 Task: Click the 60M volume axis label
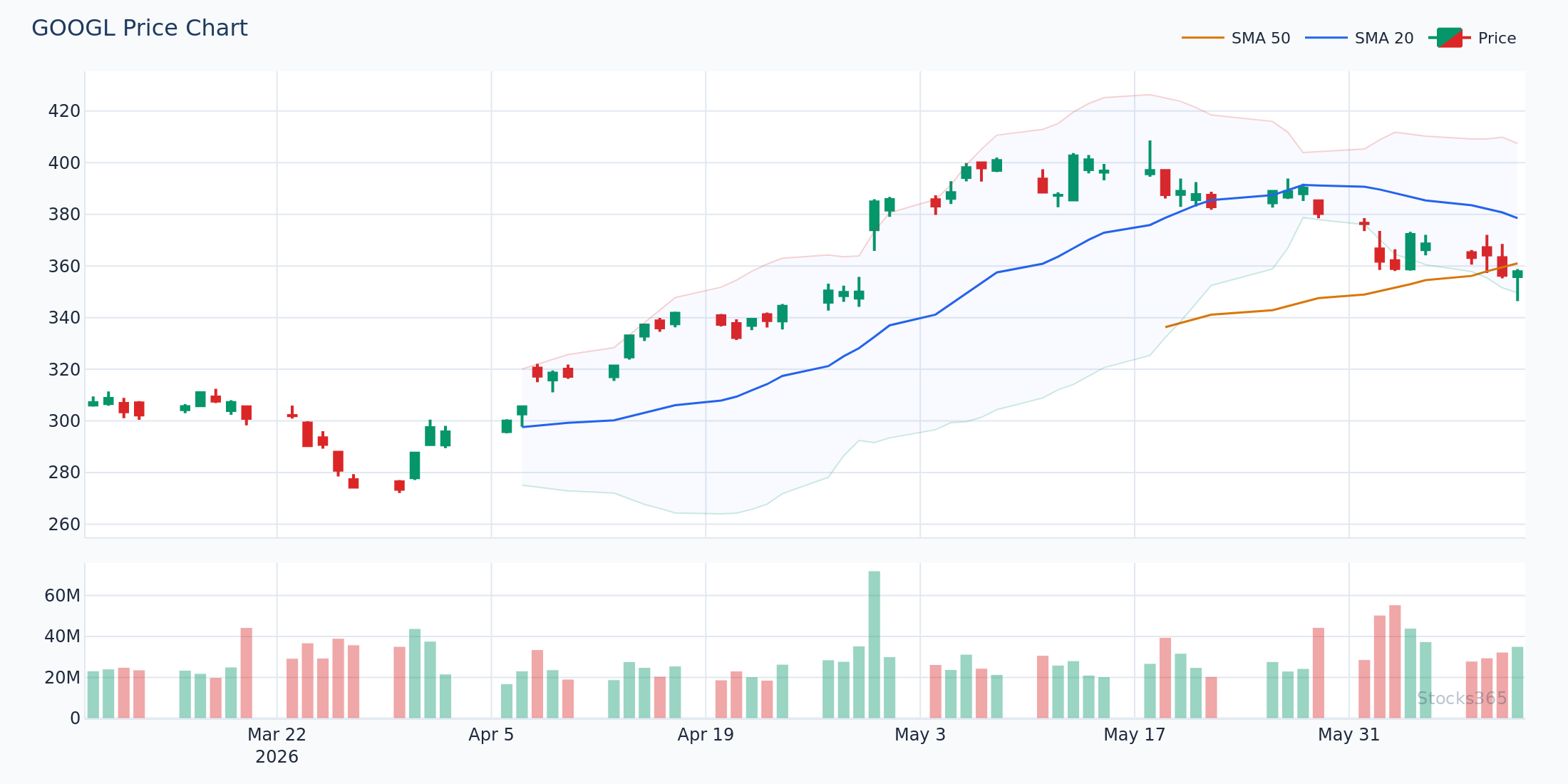[63, 596]
